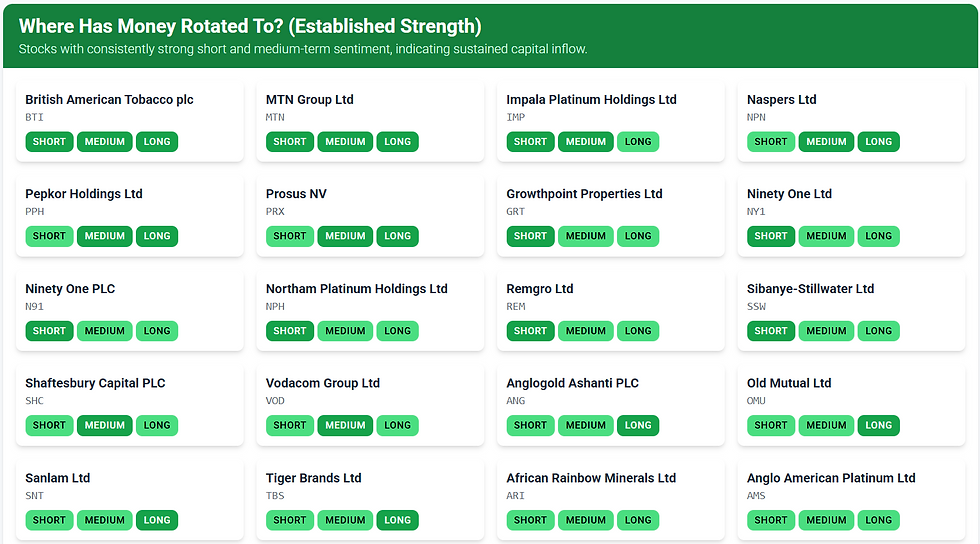Click LONG badge on Old Mutual Ltd card
The height and width of the screenshot is (544, 980).
(x=879, y=425)
